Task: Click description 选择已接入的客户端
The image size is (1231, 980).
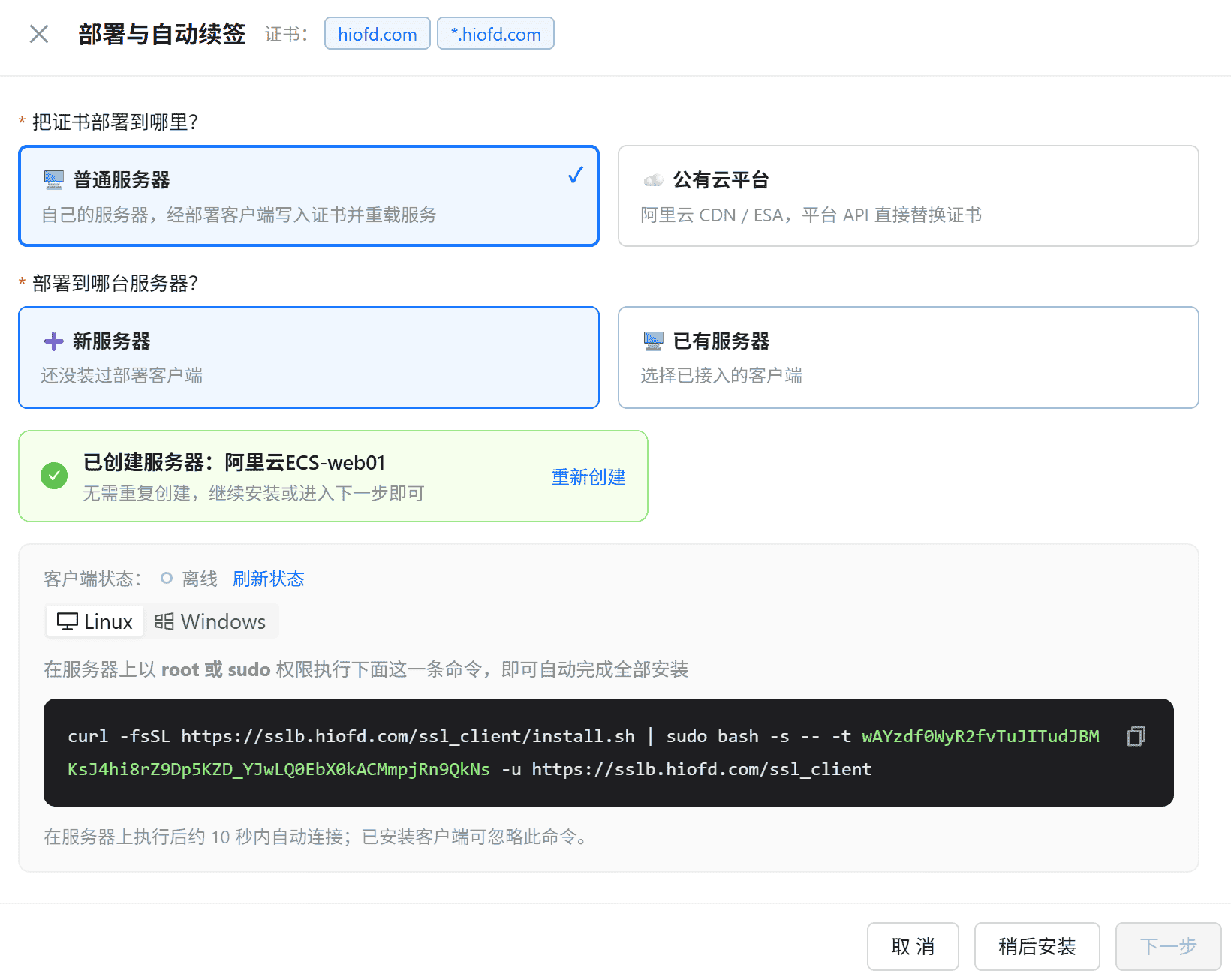Action: coord(721,375)
